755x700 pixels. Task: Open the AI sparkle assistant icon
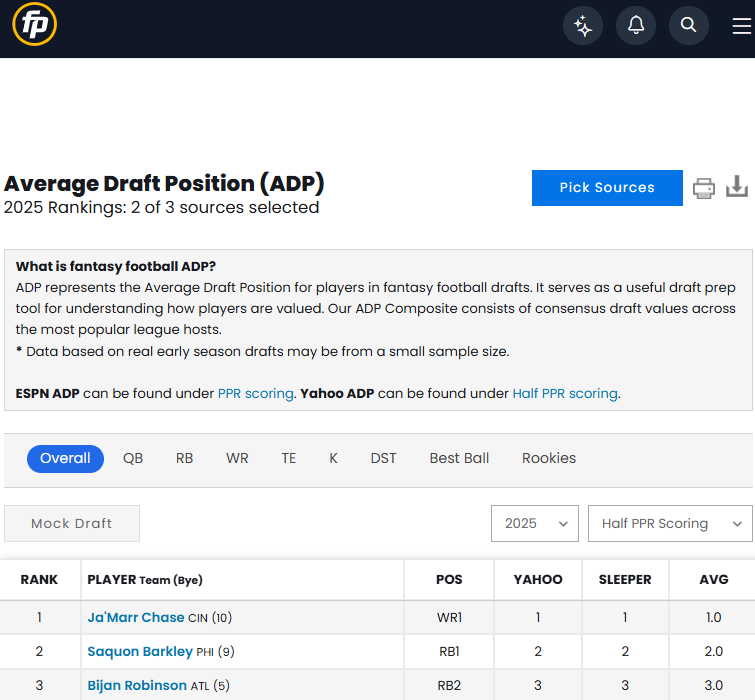click(x=583, y=25)
